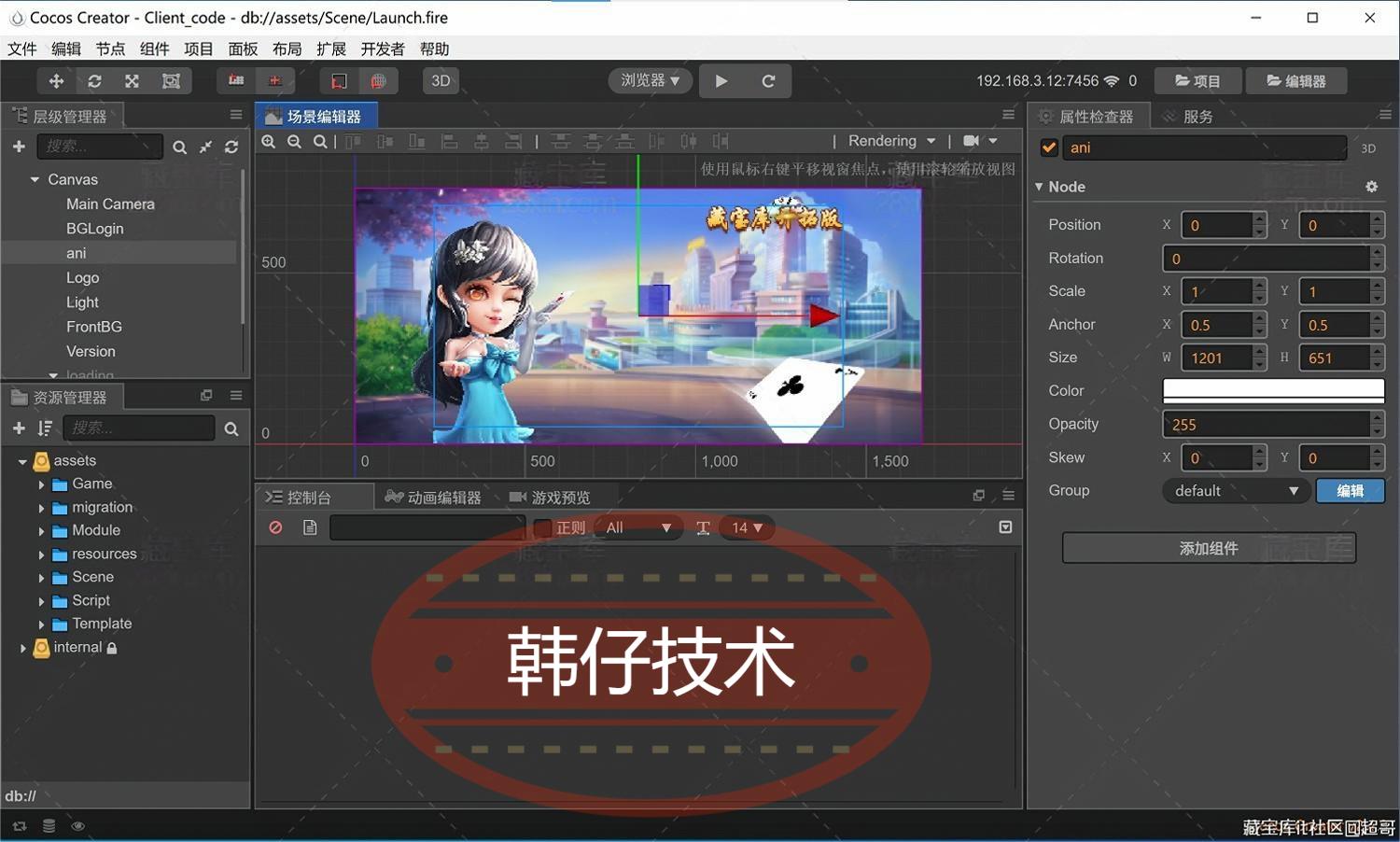Refresh the preview device
Screen dimensions: 1400x842
[x=768, y=81]
